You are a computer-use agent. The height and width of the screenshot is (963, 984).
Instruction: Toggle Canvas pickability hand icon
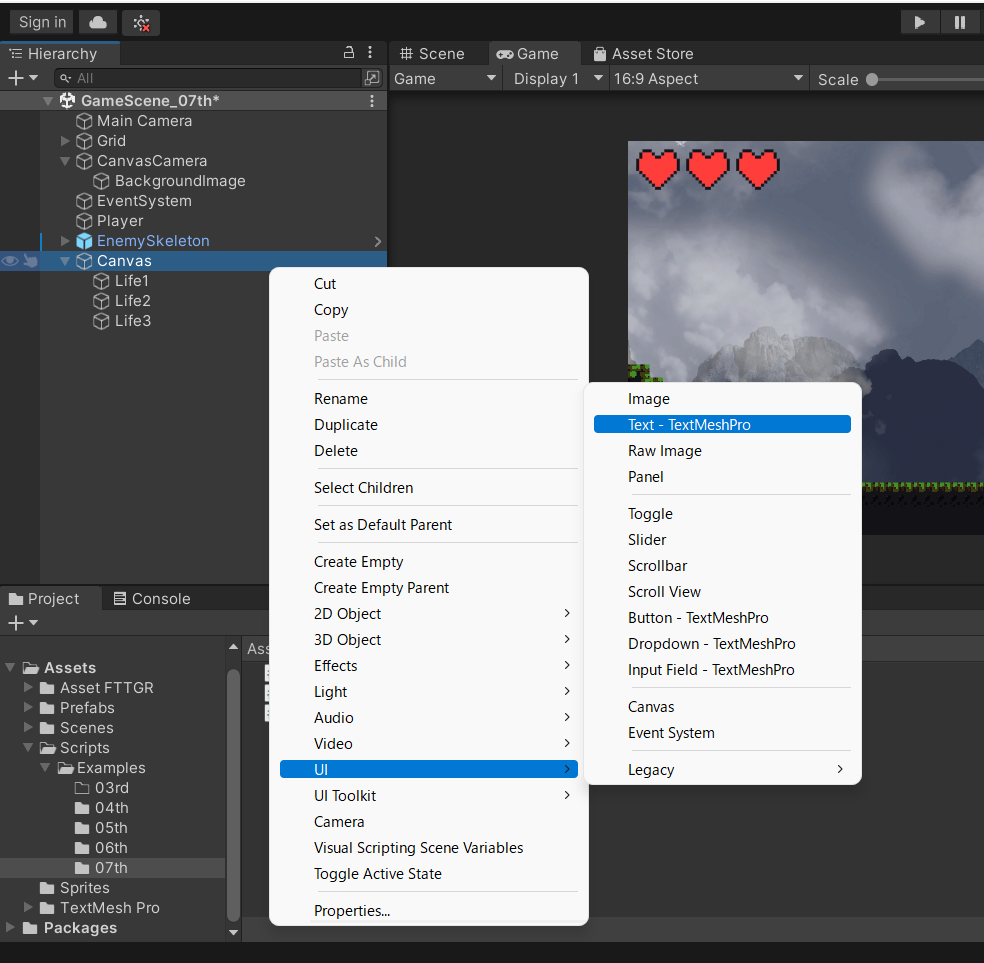tap(30, 261)
